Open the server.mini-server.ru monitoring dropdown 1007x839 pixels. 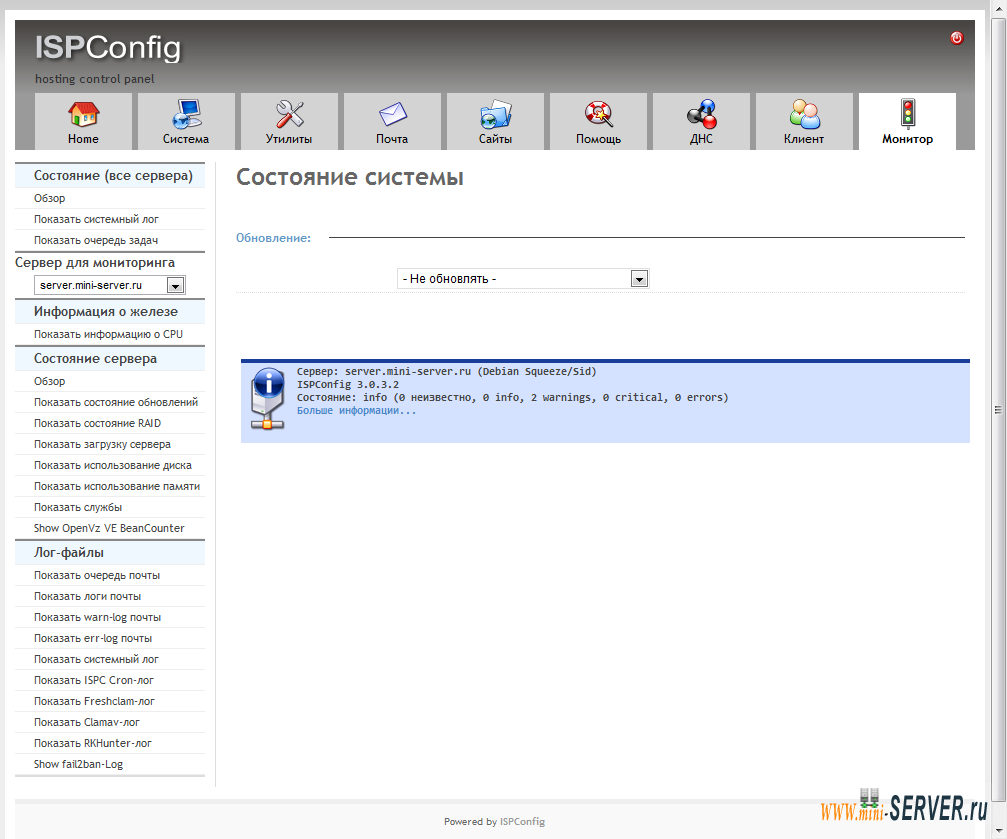click(x=109, y=285)
